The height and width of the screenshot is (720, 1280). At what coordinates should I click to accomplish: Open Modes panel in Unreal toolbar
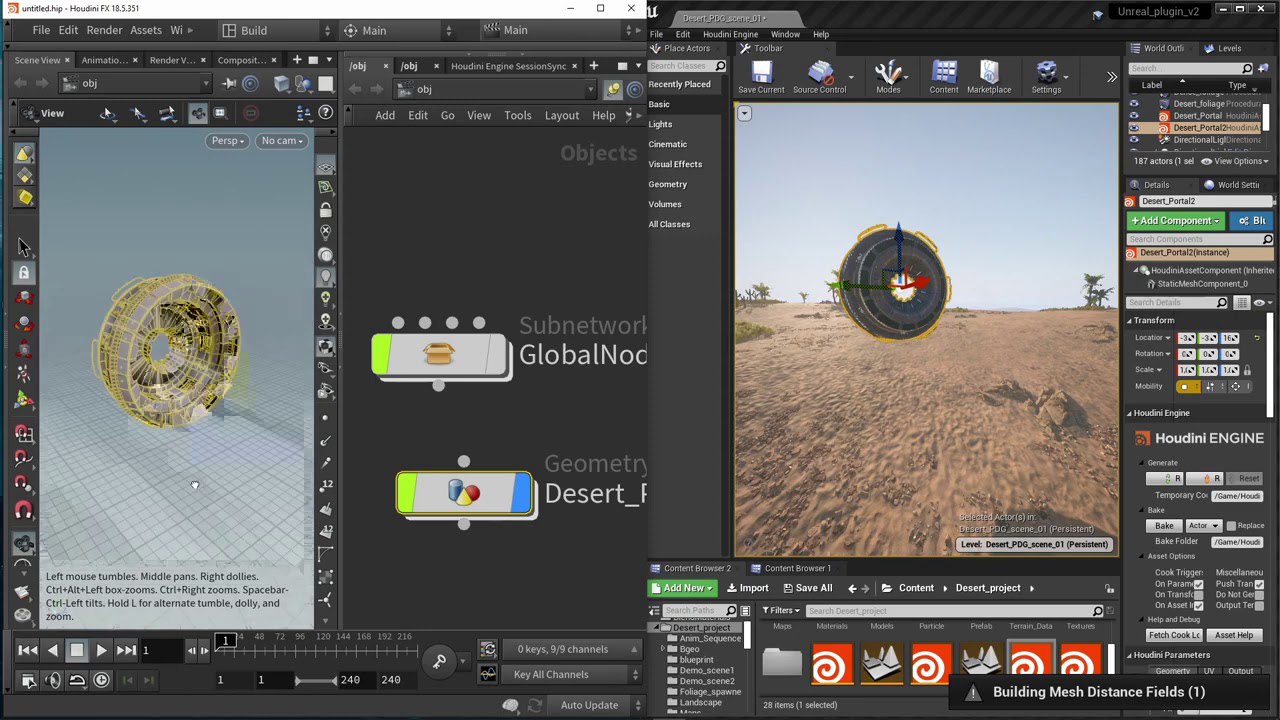(888, 78)
